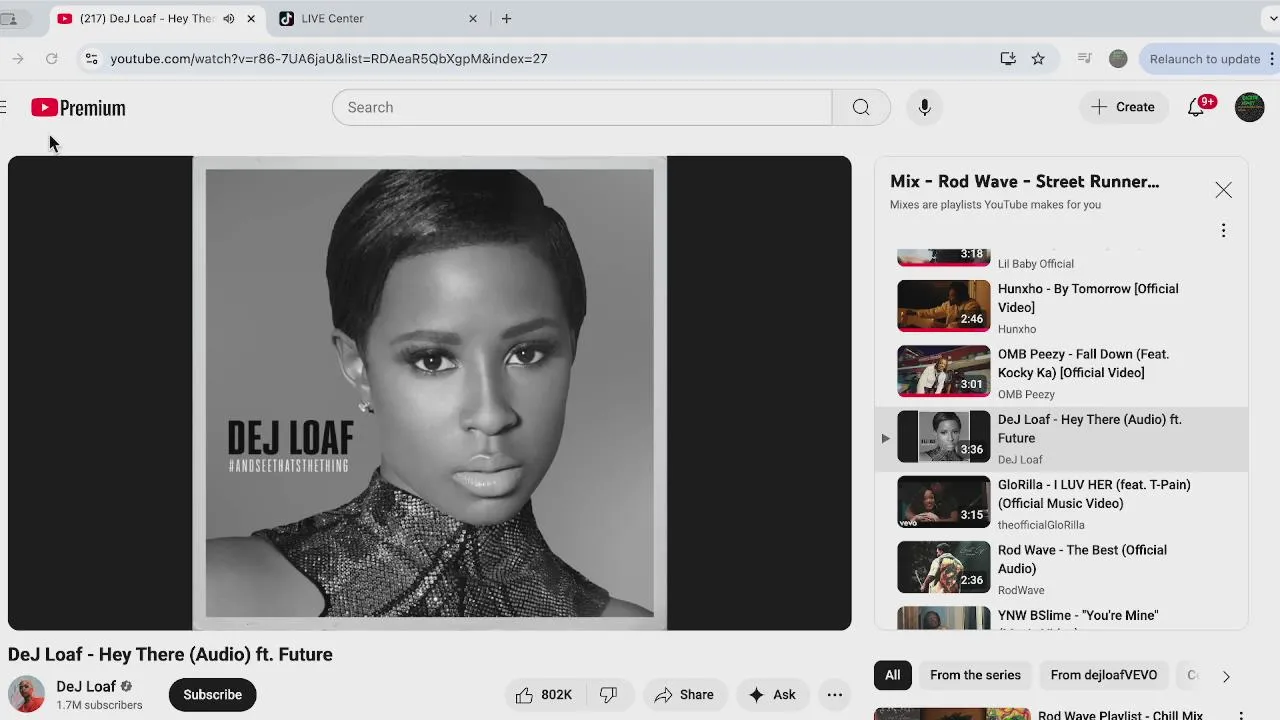Like the DeJ Loaf video
The image size is (1280, 720).
click(x=544, y=695)
